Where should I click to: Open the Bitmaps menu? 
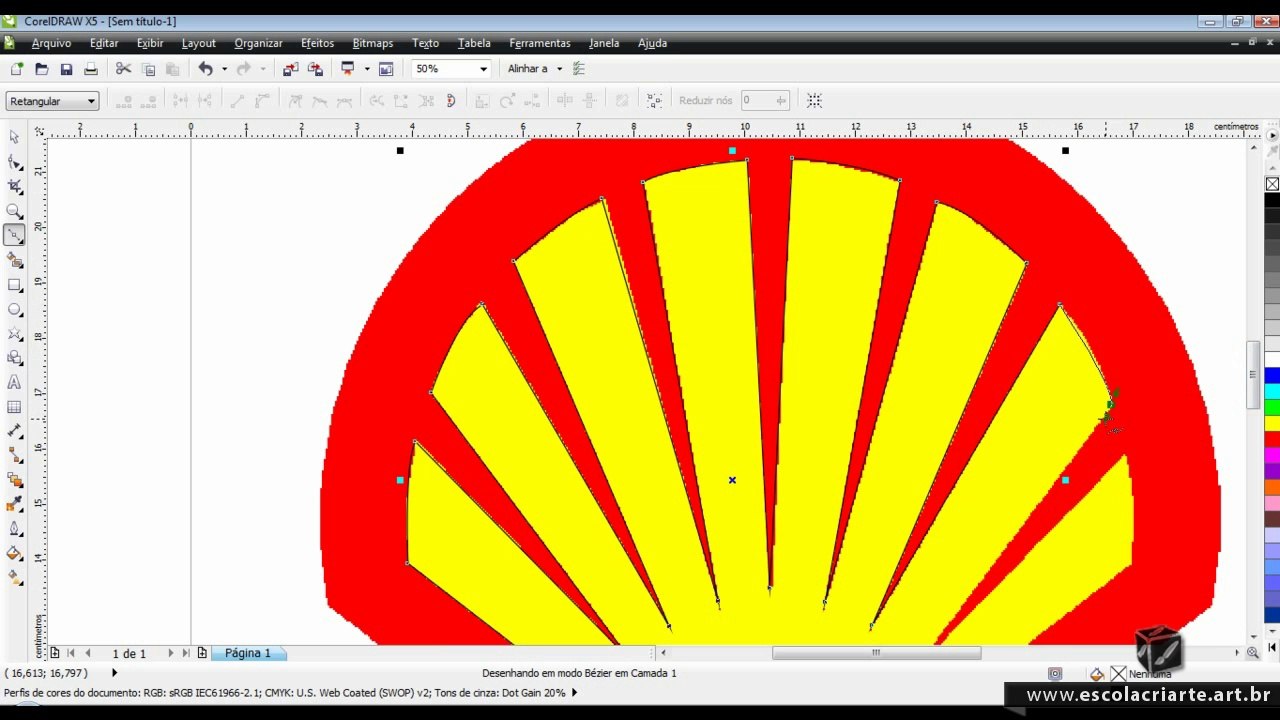click(372, 43)
